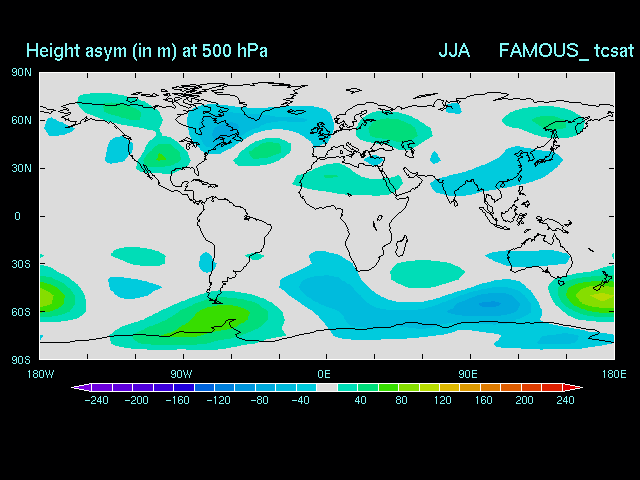
Task: Click the red arrow tip ending the colorbar
Action: click(x=573, y=387)
